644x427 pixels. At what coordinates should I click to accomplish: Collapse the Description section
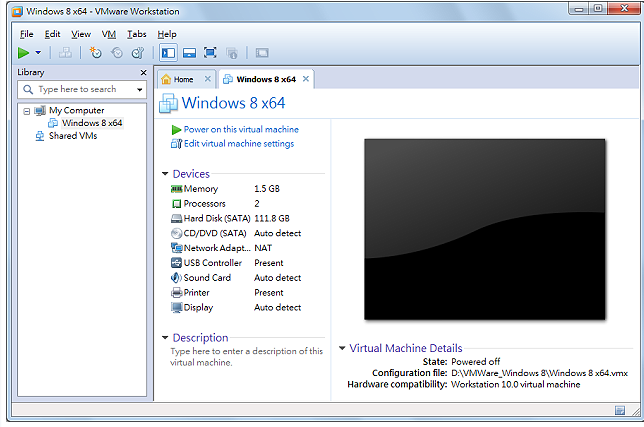tap(165, 337)
